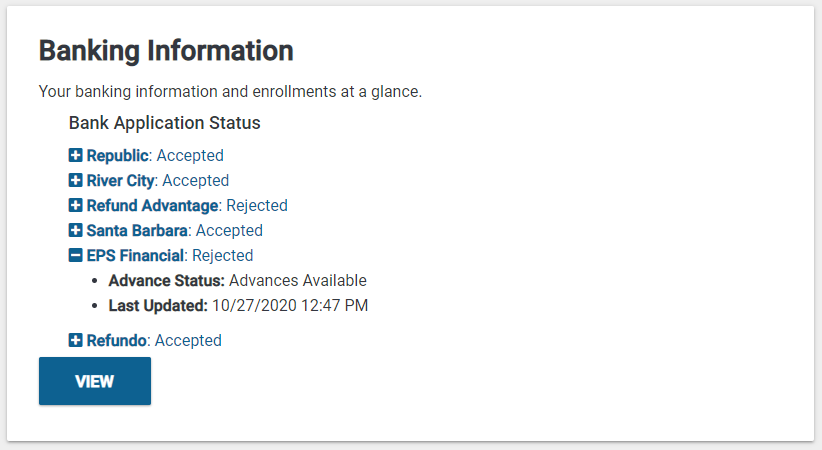
Task: Click the Accepted status for Refundo
Action: [188, 341]
